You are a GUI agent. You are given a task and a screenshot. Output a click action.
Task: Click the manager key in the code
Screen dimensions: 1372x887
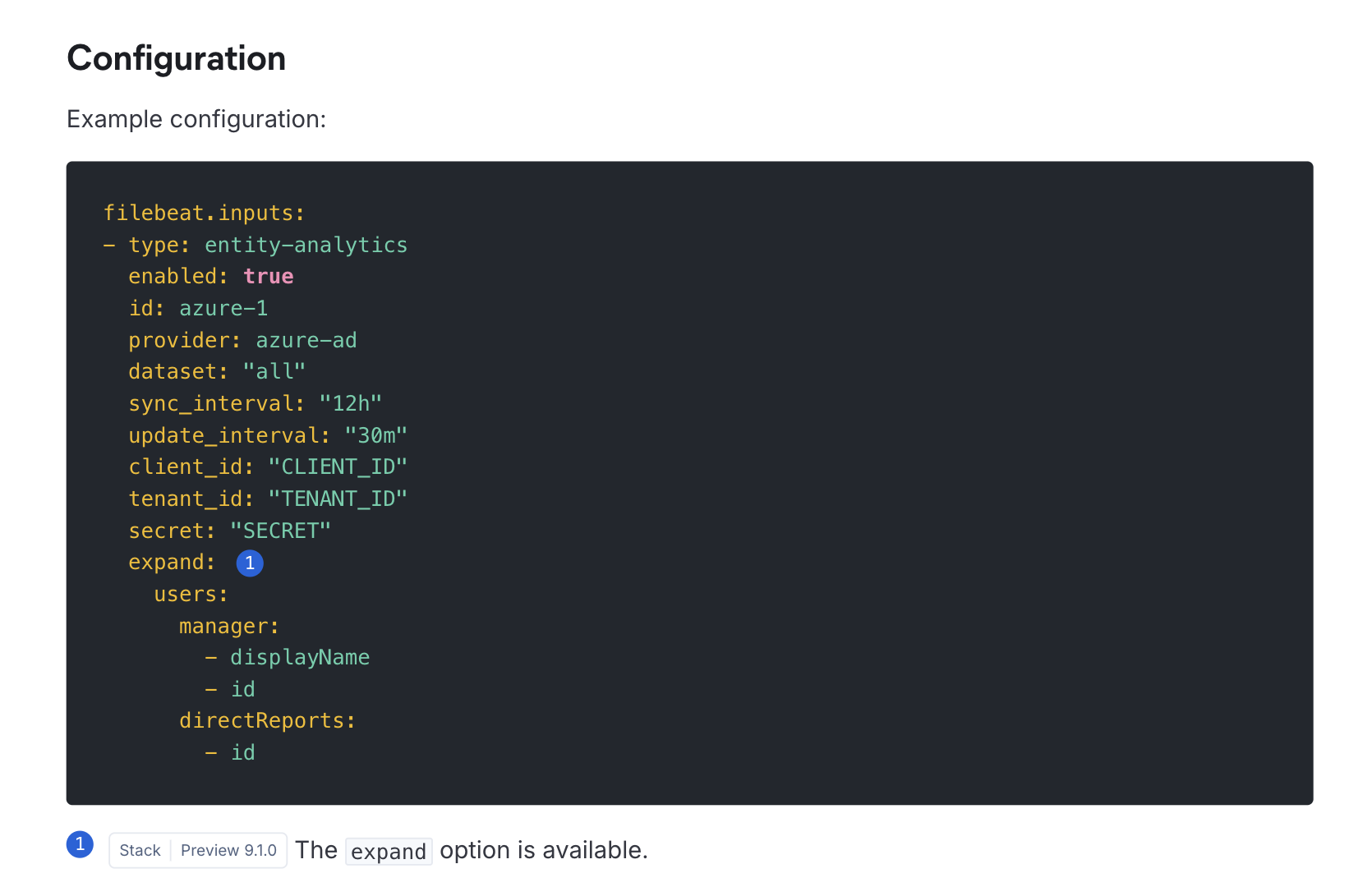[x=228, y=627]
